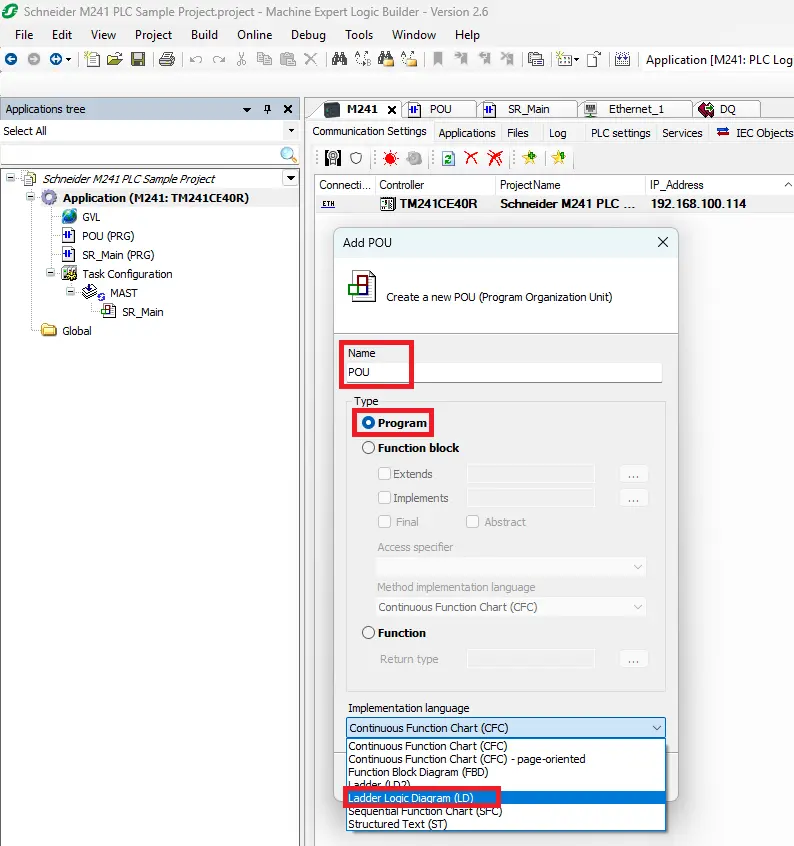Click the navigate back arrow icon

point(11,59)
